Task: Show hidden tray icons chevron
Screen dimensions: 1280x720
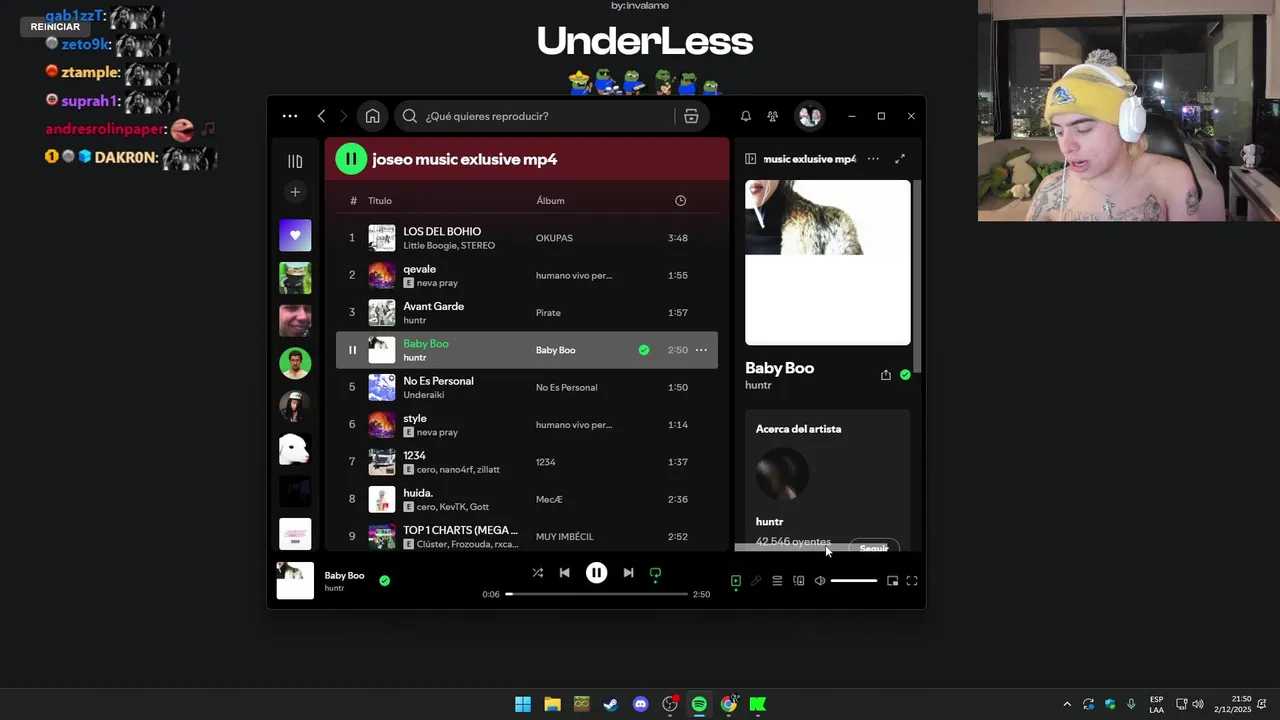Action: click(x=1067, y=704)
